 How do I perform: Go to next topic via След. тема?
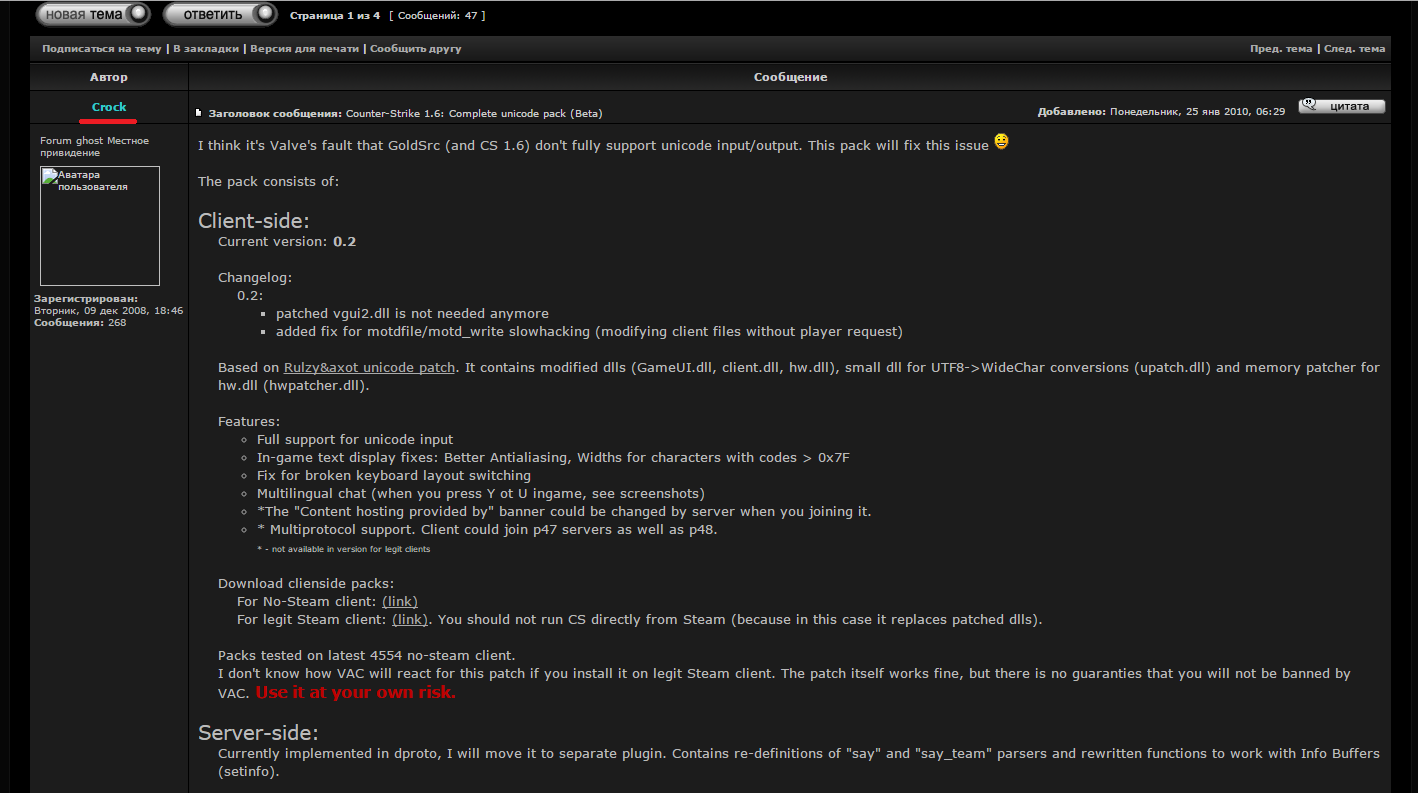tap(1355, 48)
